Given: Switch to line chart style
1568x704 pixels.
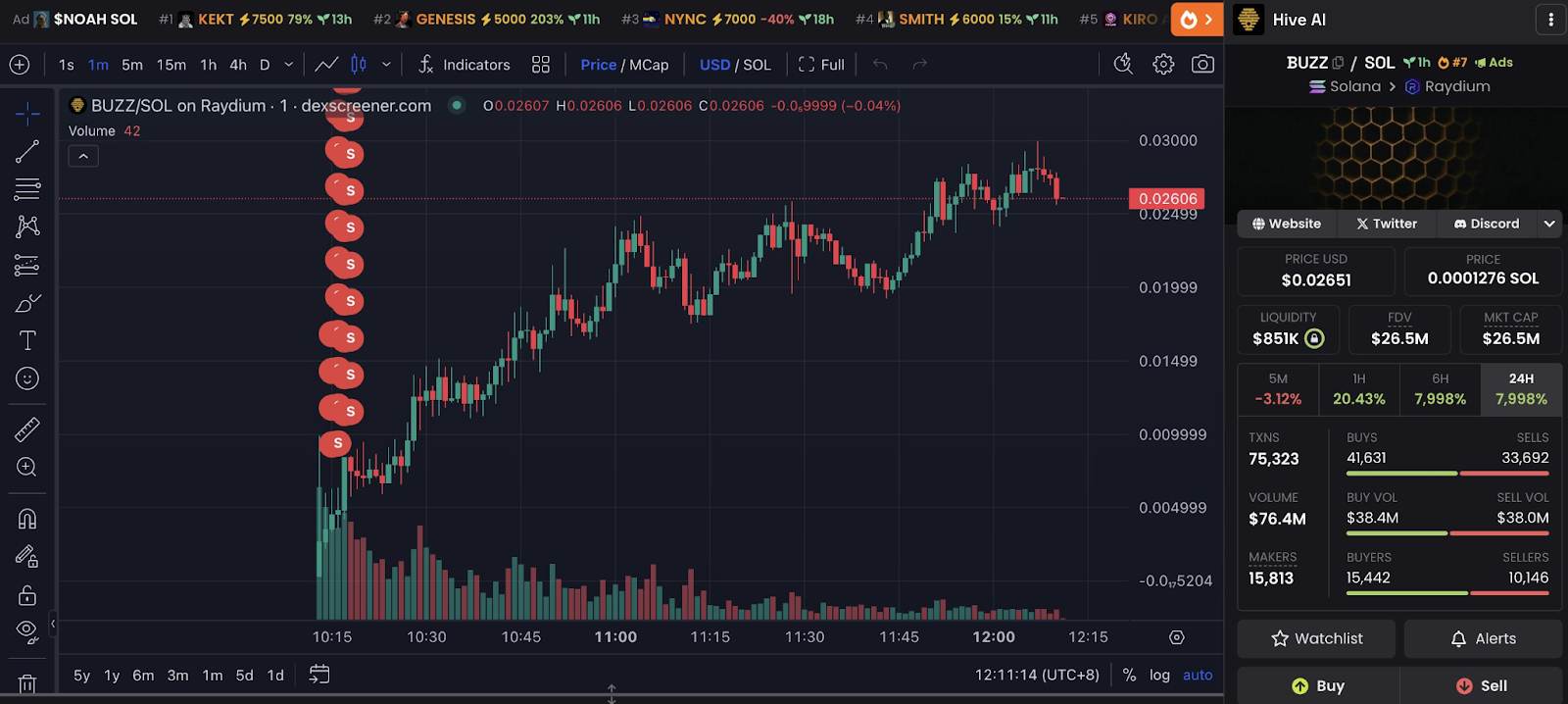Looking at the screenshot, I should [x=326, y=65].
